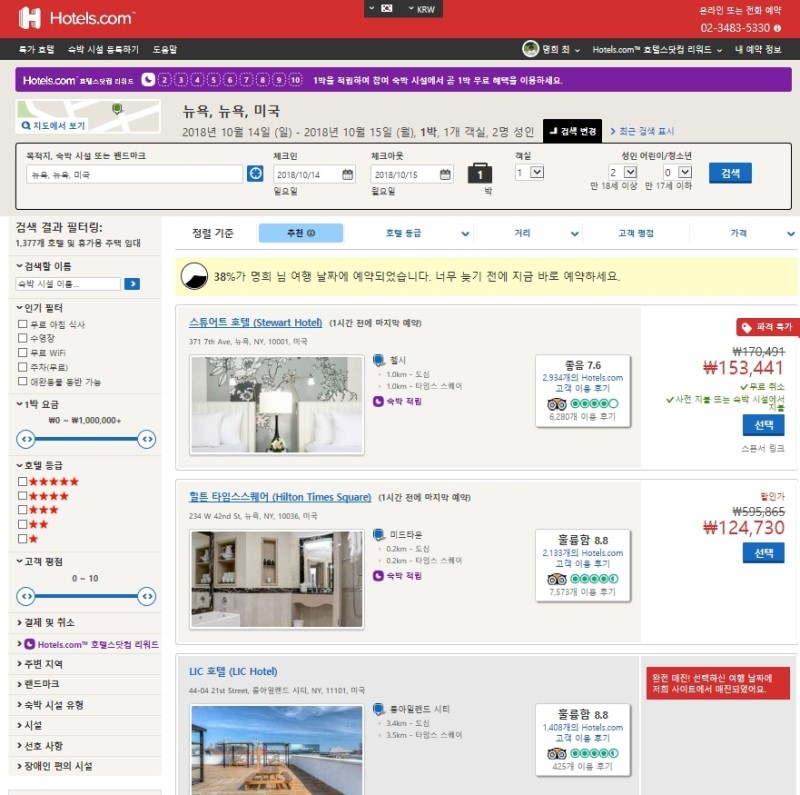Click the Rewards icon in sidebar filter
Viewport: 800px width, 795px height.
click(30, 644)
